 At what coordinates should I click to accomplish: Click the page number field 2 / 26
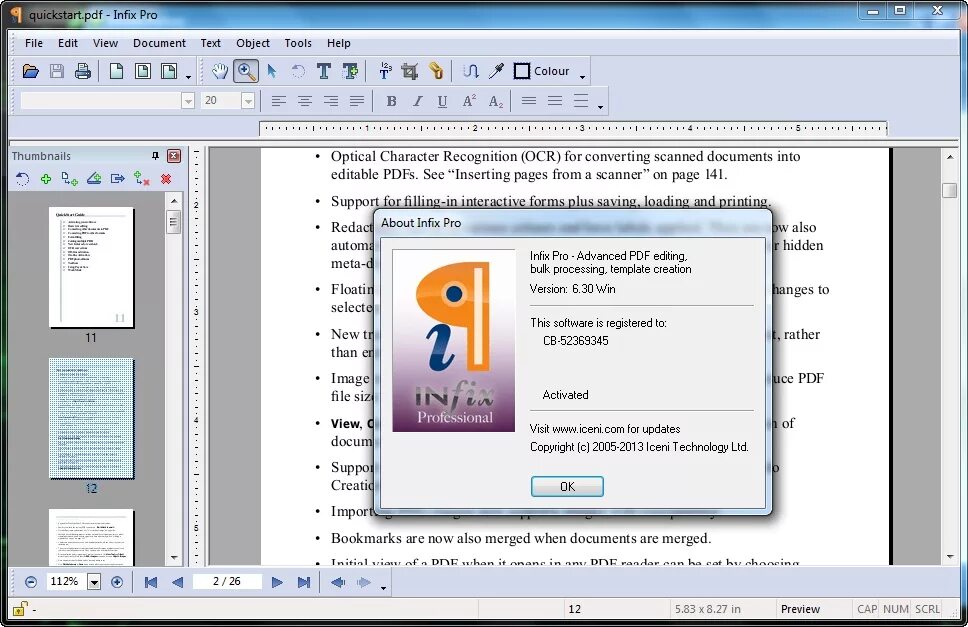pyautogui.click(x=227, y=581)
